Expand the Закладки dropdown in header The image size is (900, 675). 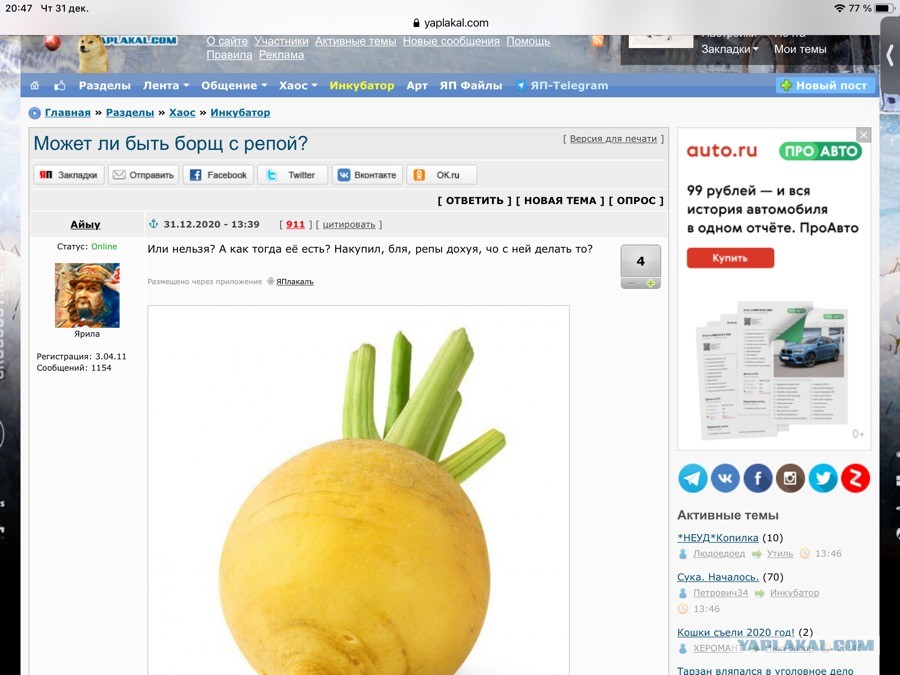[x=730, y=49]
